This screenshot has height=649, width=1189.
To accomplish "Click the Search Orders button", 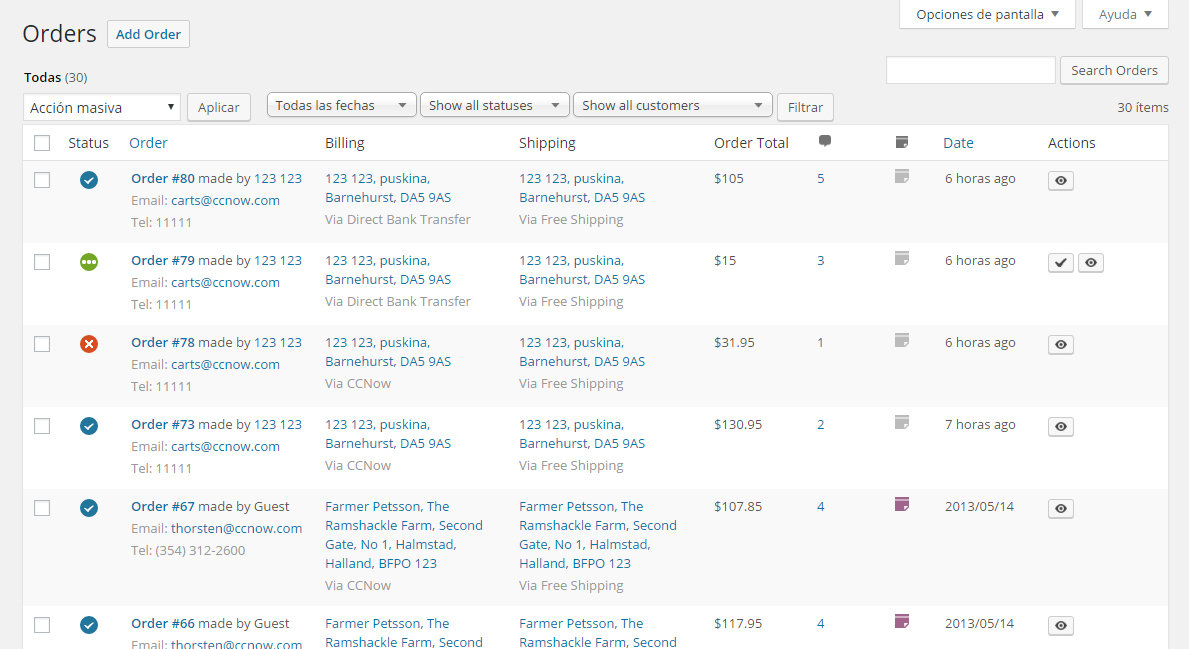I will [x=1114, y=71].
